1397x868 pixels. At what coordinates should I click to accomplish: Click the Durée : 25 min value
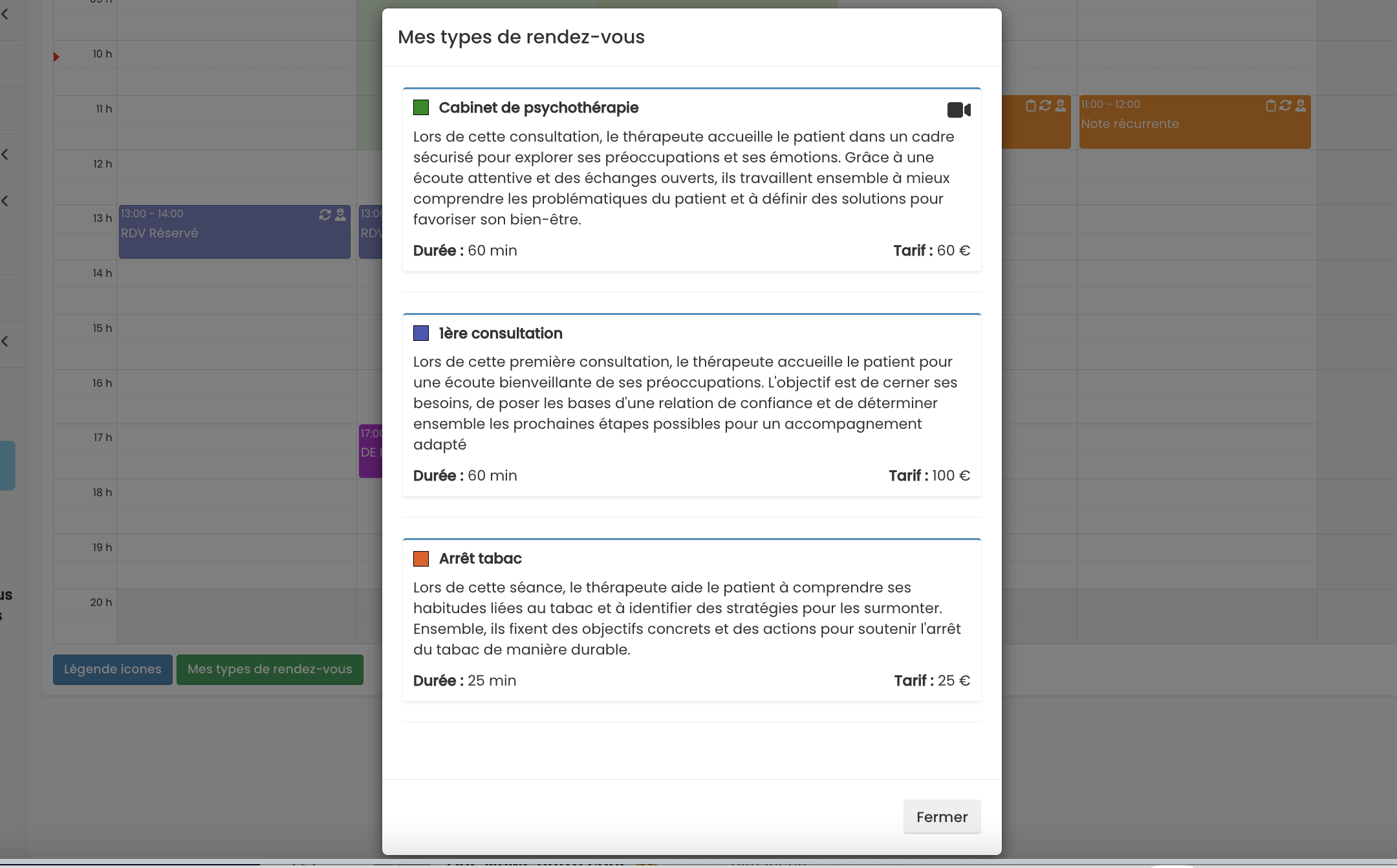[464, 680]
